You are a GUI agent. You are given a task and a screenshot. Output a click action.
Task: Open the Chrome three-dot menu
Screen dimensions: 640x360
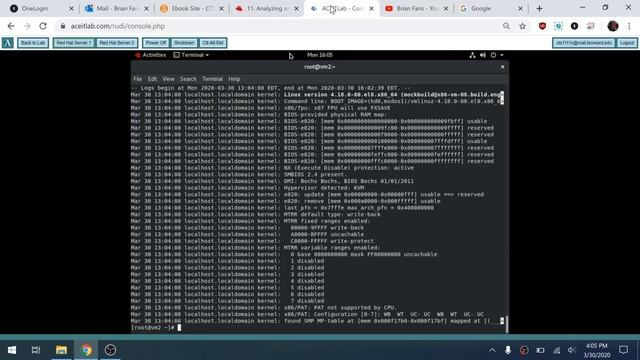629,26
